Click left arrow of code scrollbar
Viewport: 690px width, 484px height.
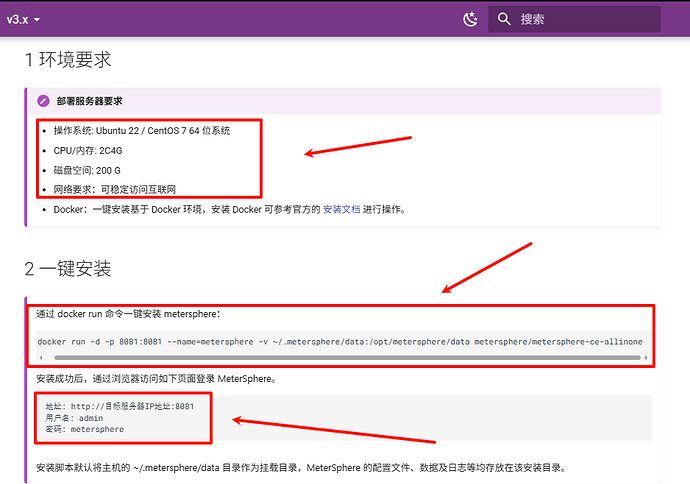click(x=41, y=358)
